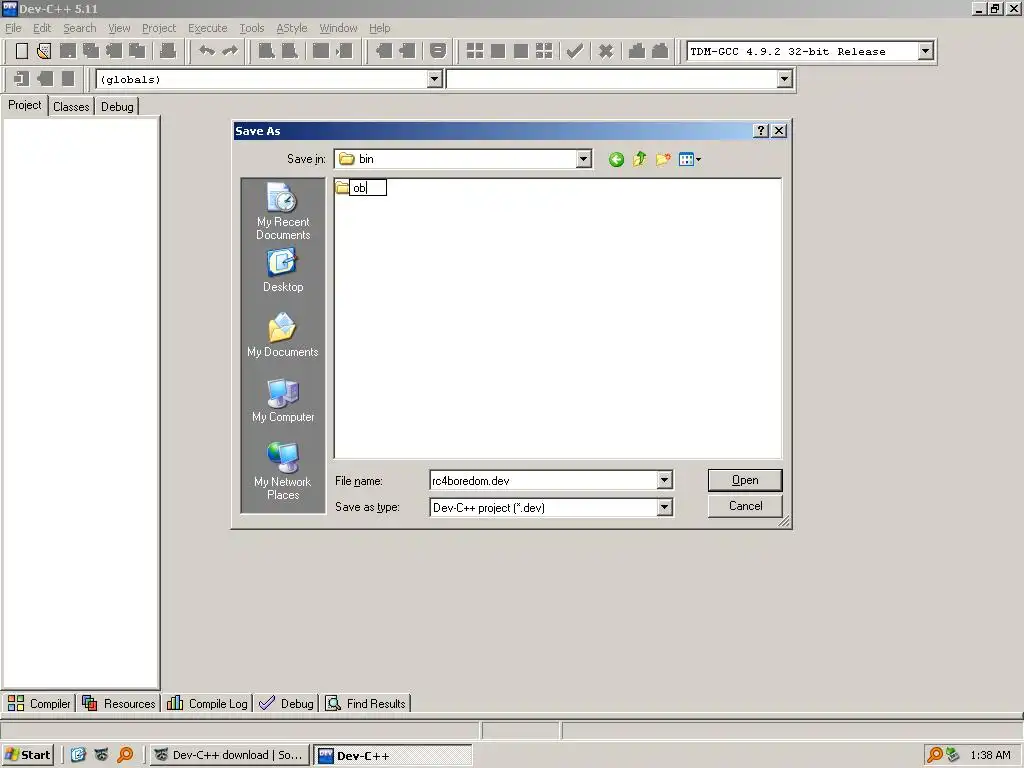Open the Help menu
The height and width of the screenshot is (768, 1024).
(379, 28)
